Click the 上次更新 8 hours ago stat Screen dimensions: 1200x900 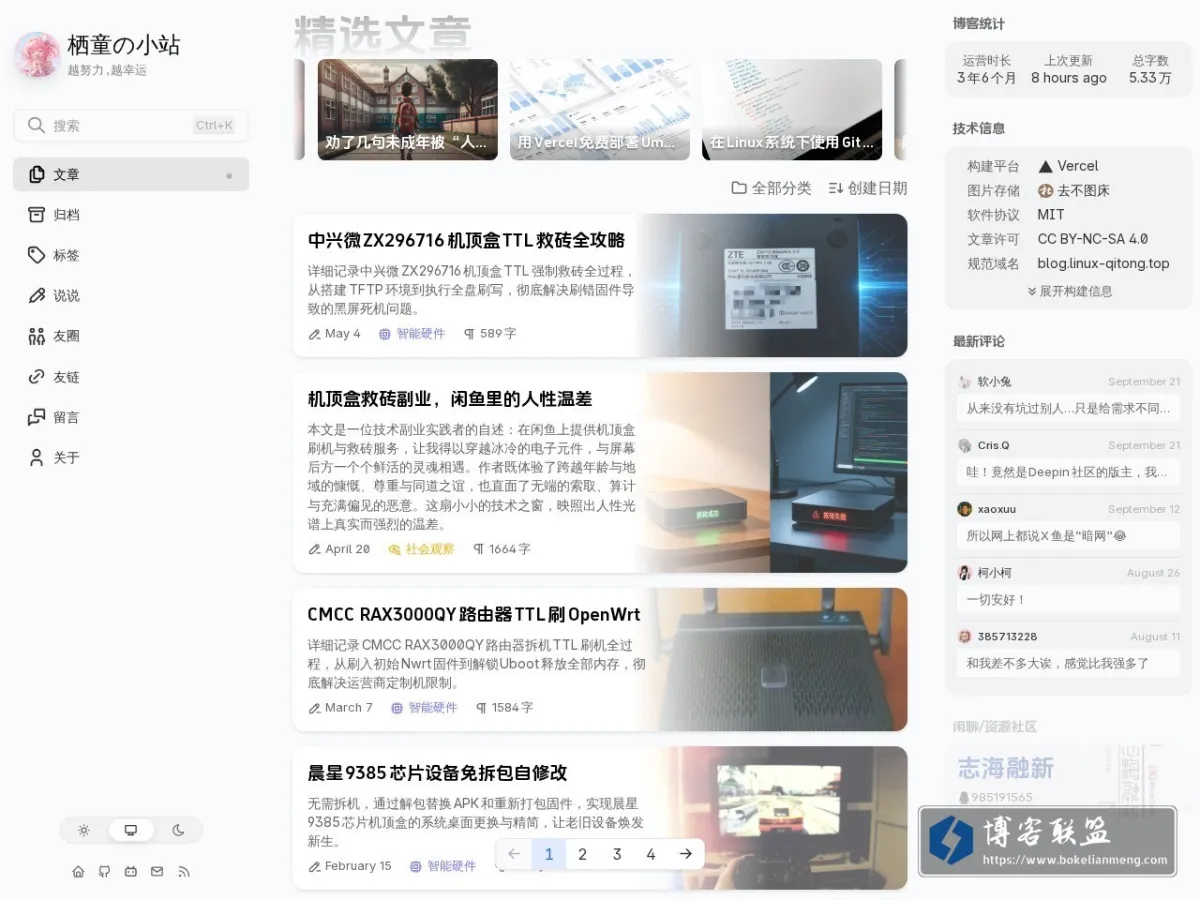[1069, 69]
